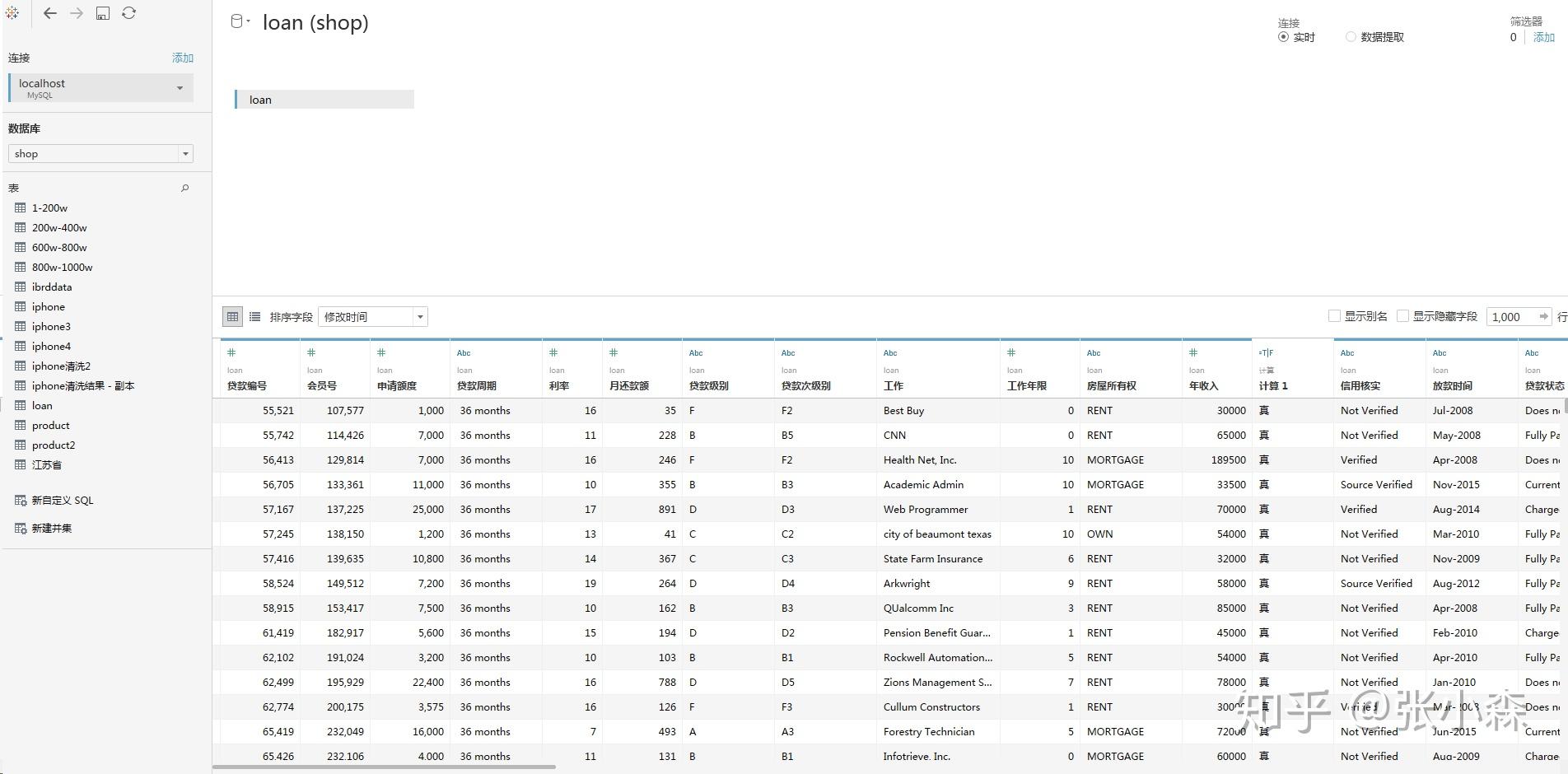Switch to grid view in the data preview
Viewport: 1568px width, 774px height.
pos(231,316)
